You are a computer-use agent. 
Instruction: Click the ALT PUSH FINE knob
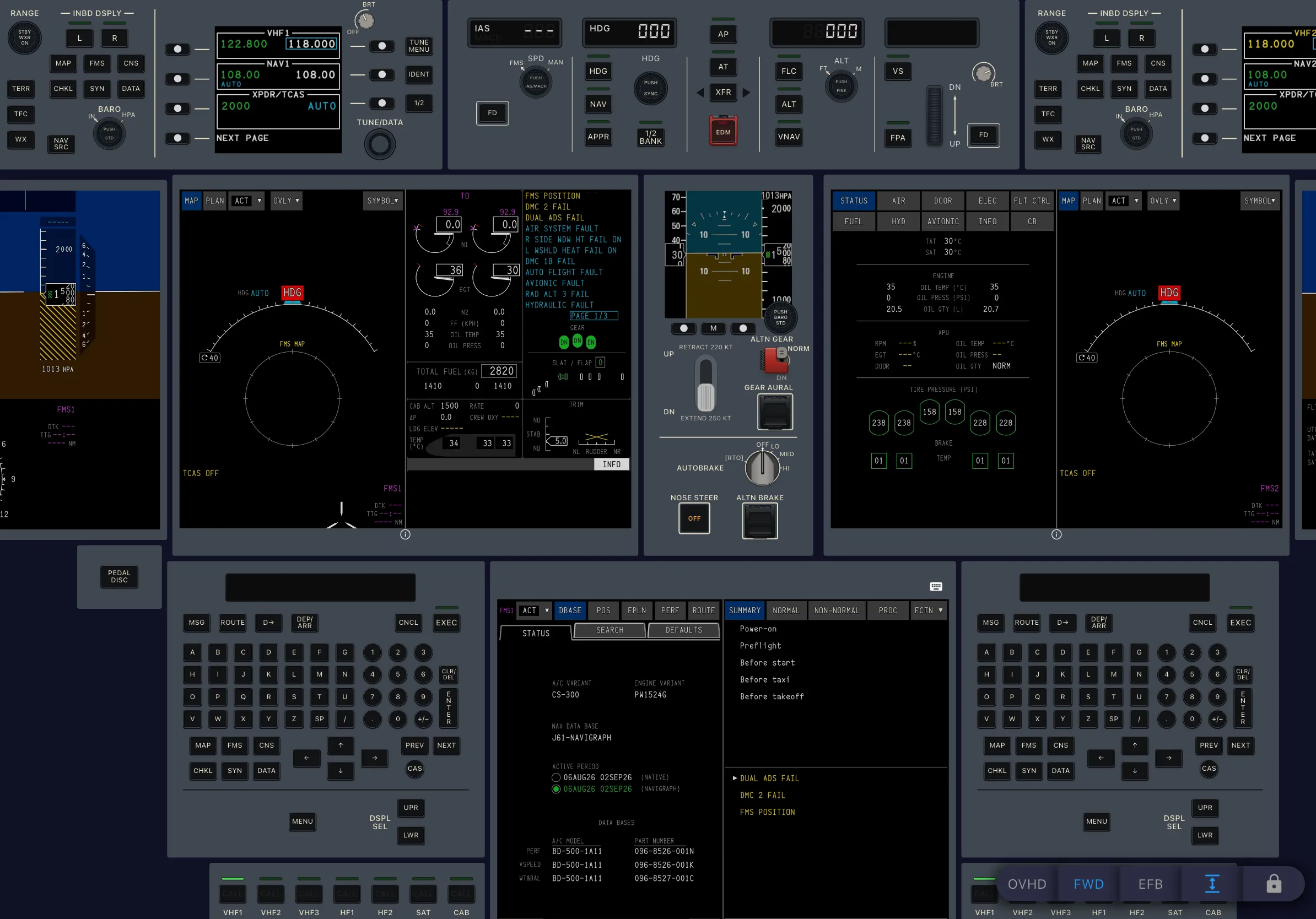(x=841, y=86)
